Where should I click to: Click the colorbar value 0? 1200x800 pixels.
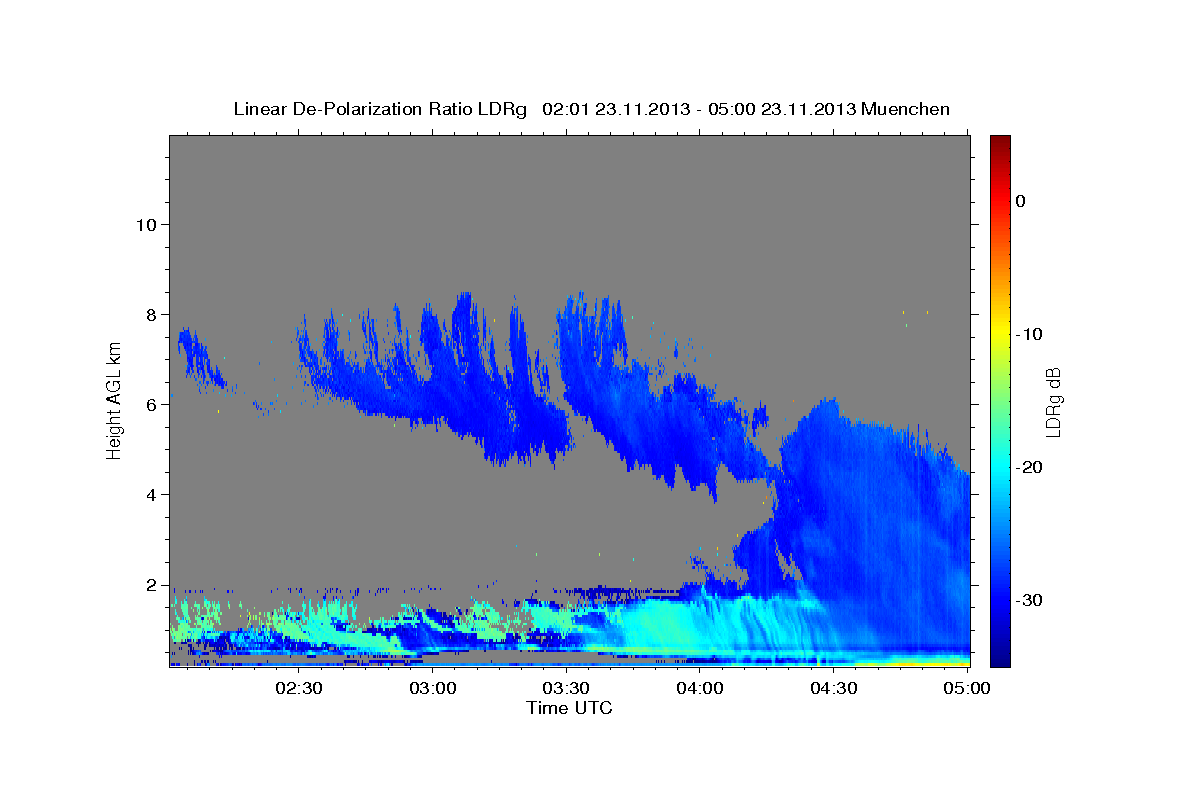tap(1021, 201)
